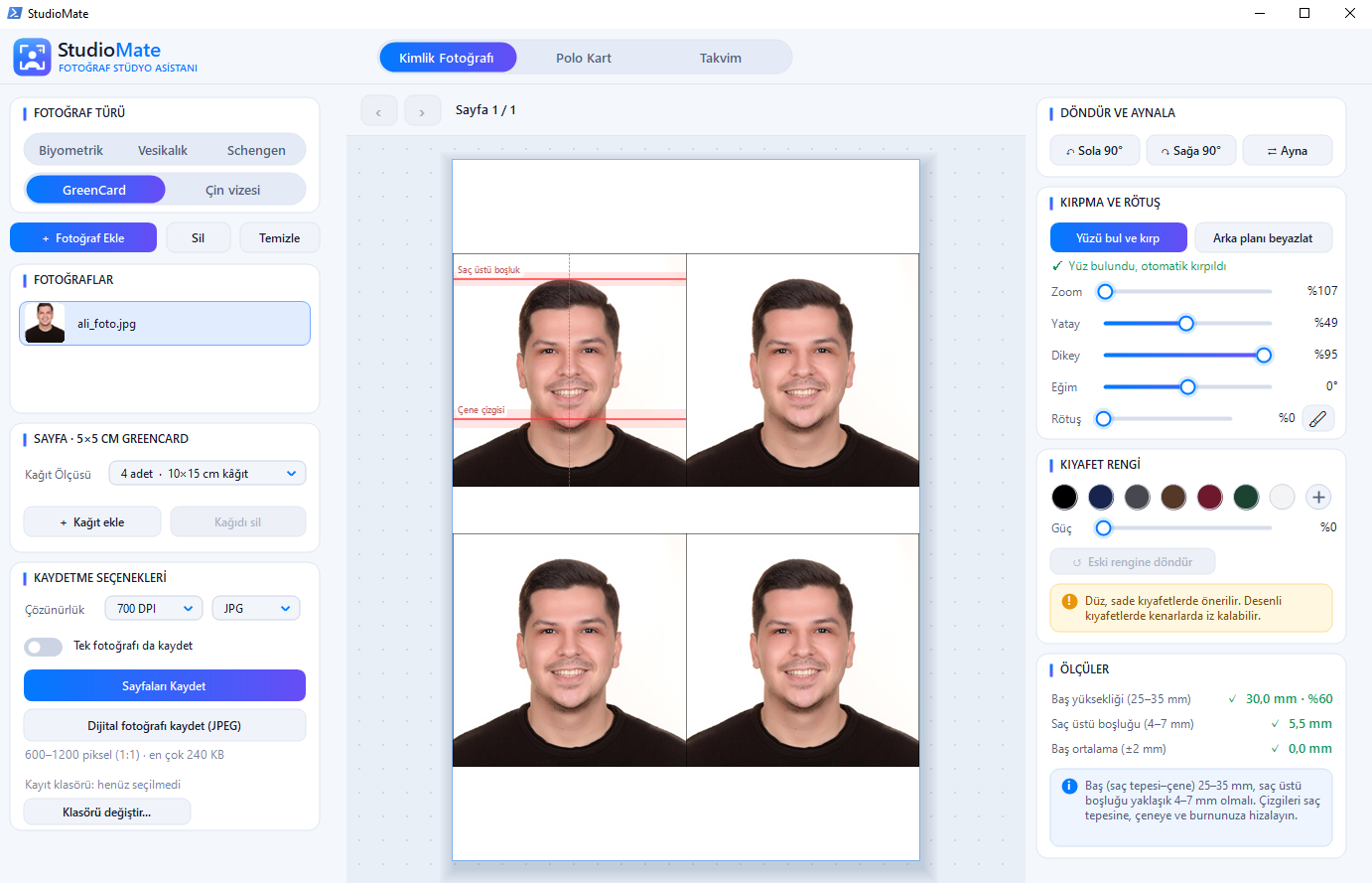
Task: Open the 700 DPI resolution dropdown
Action: point(155,609)
